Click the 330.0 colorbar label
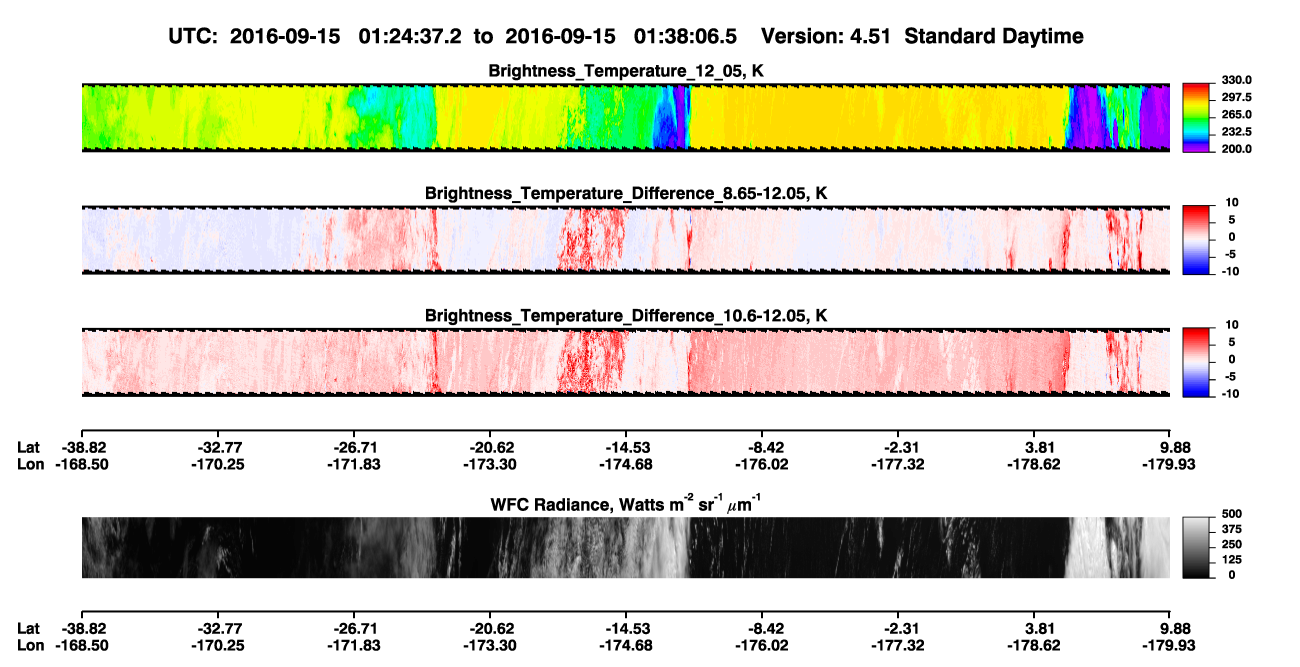Viewport: 1300px width, 667px height. point(1236,80)
